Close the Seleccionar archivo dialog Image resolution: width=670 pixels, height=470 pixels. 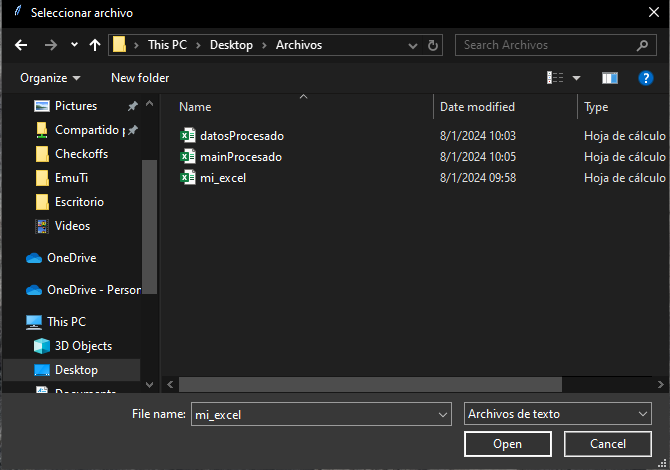(x=654, y=12)
